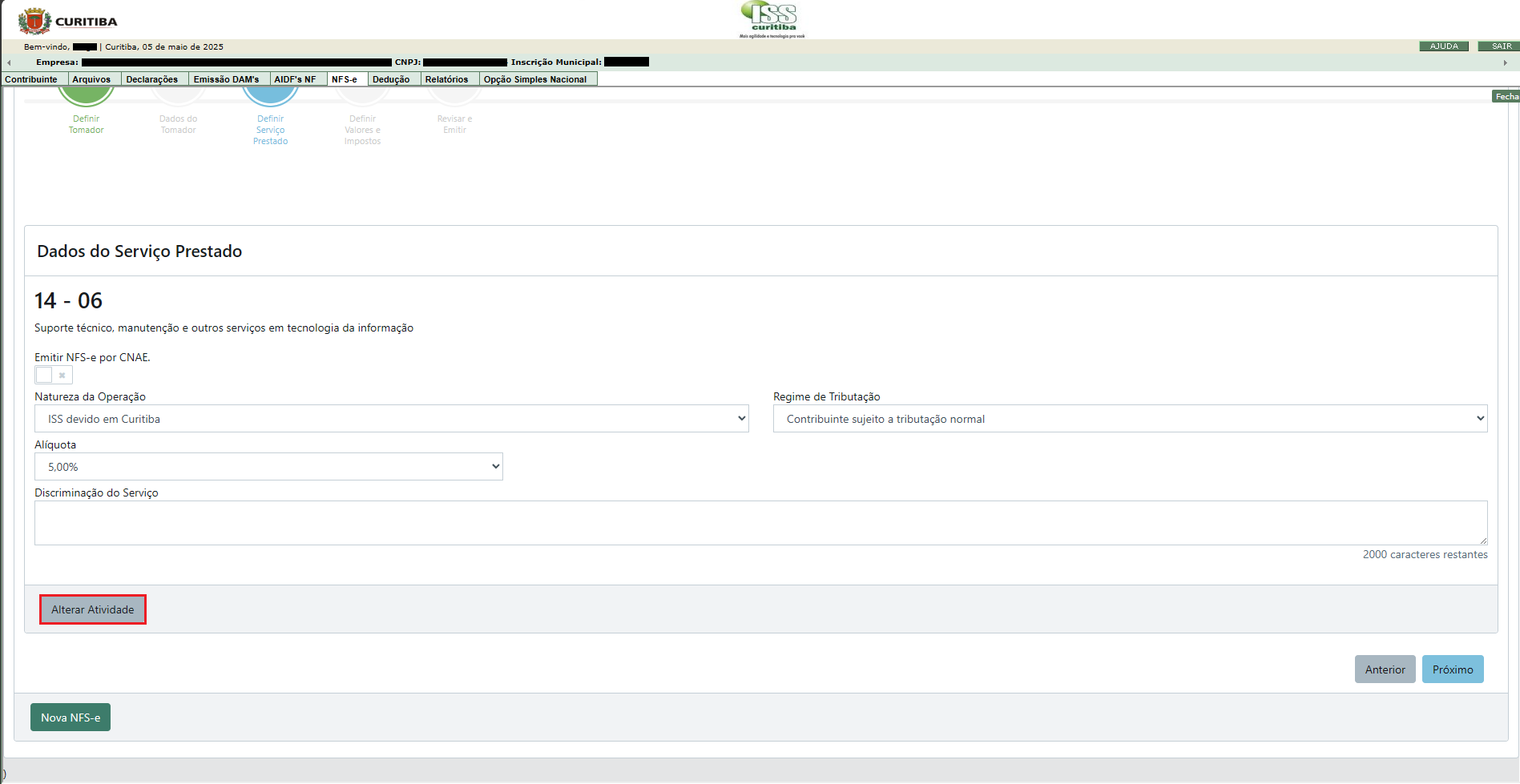Click the Curitiba coat of arms logo
1520x784 pixels.
pos(34,21)
